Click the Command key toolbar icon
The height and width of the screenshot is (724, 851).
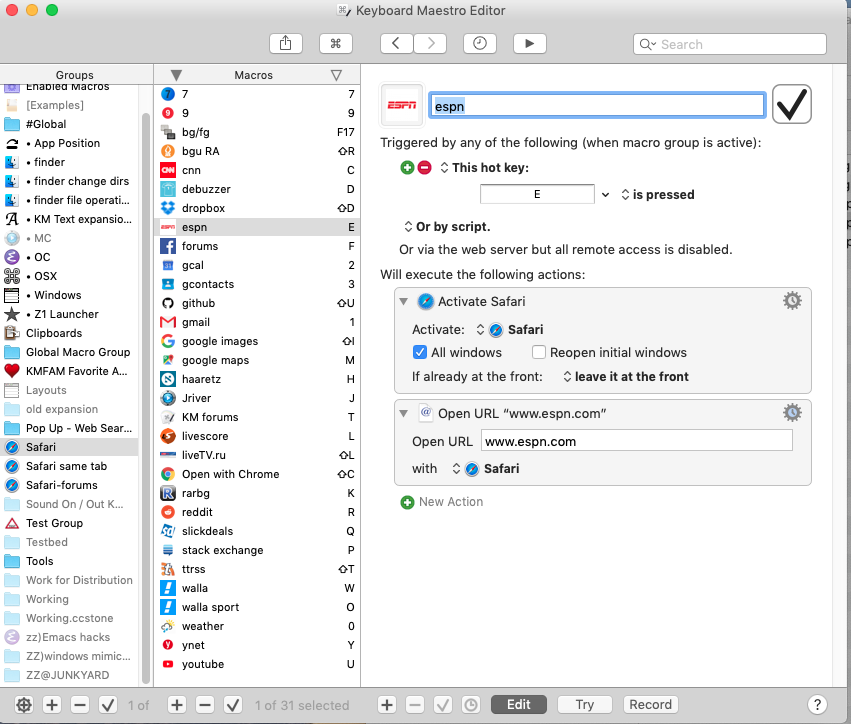coord(336,43)
